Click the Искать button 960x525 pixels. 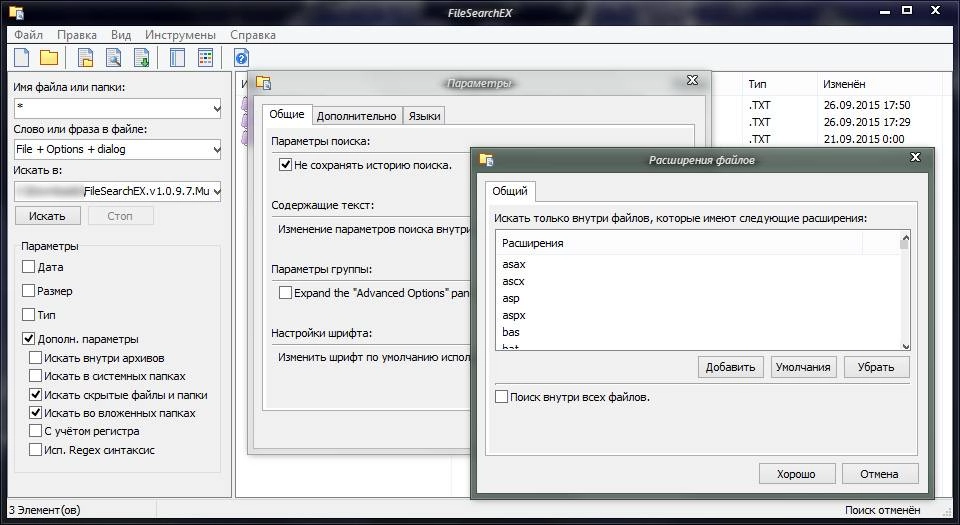pyautogui.click(x=47, y=216)
